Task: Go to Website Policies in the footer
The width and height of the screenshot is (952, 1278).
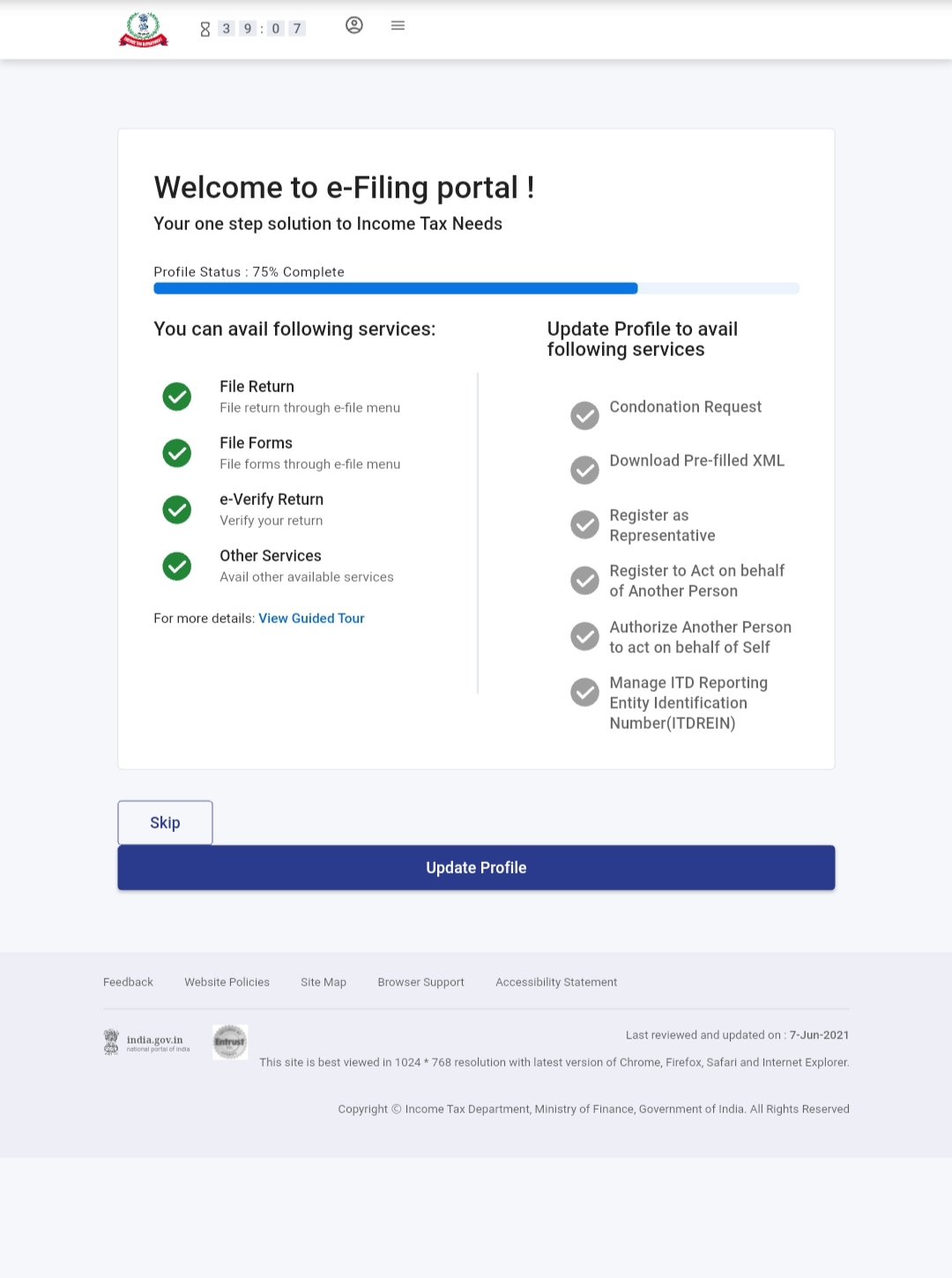Action: [x=227, y=982]
